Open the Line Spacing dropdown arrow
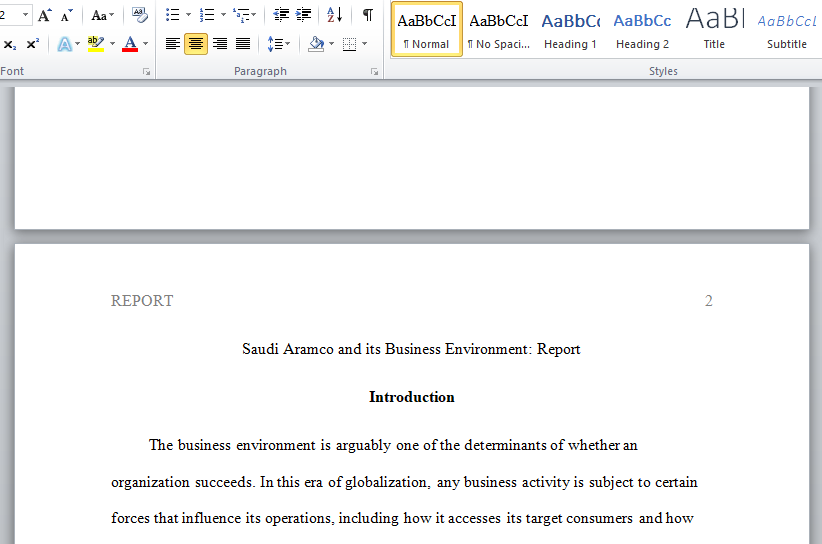Image resolution: width=822 pixels, height=544 pixels. [x=287, y=44]
